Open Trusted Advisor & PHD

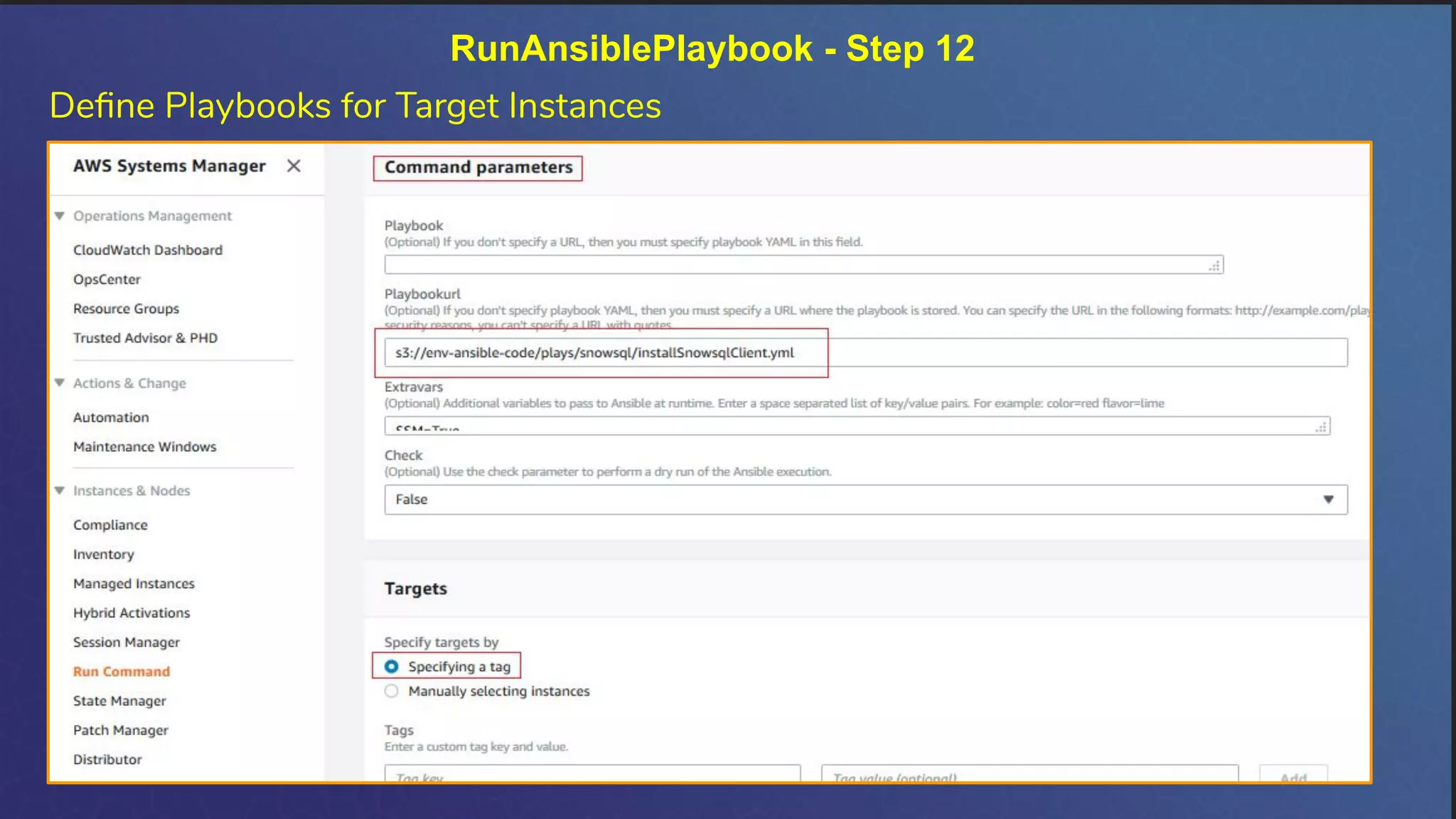(145, 338)
